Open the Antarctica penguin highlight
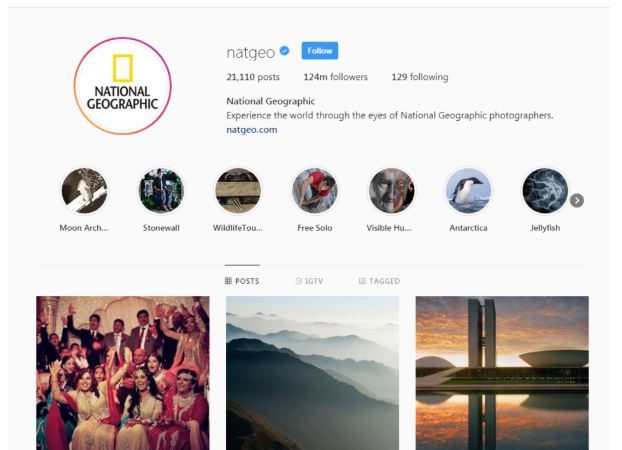The width and height of the screenshot is (622, 450). point(468,191)
